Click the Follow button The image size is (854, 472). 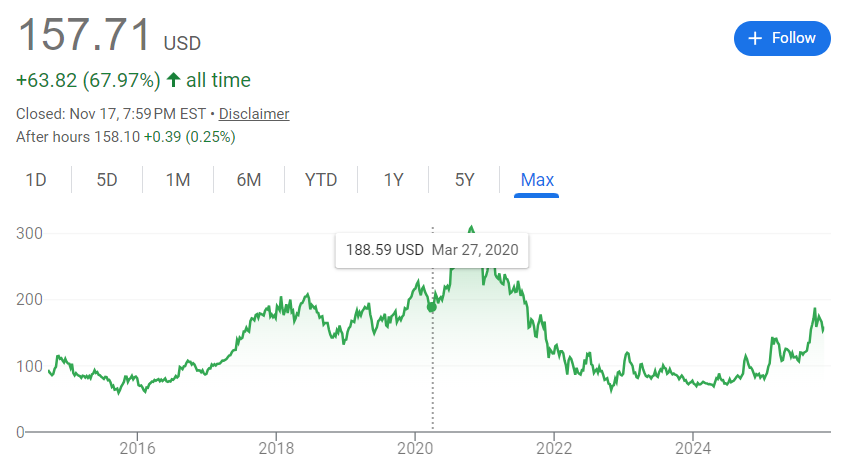[782, 38]
